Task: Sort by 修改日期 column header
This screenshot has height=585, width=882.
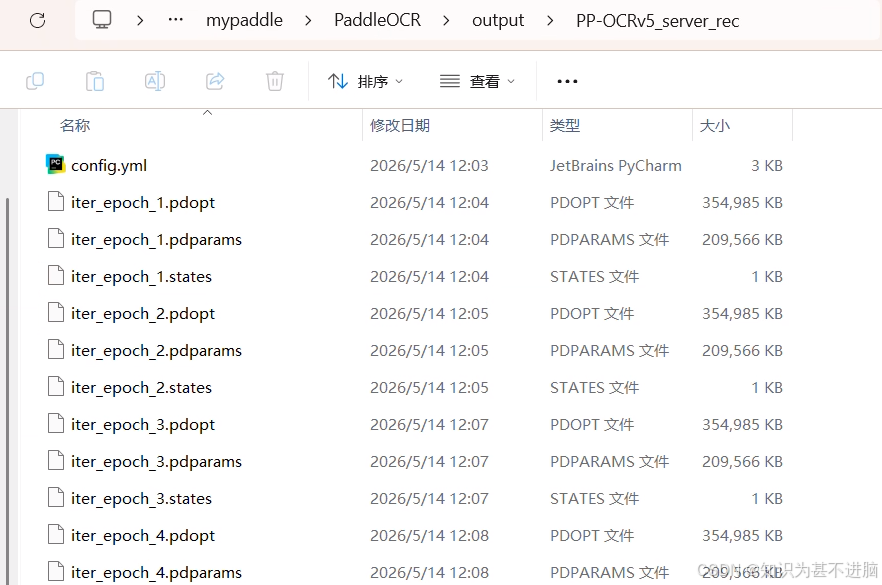Action: coord(400,125)
